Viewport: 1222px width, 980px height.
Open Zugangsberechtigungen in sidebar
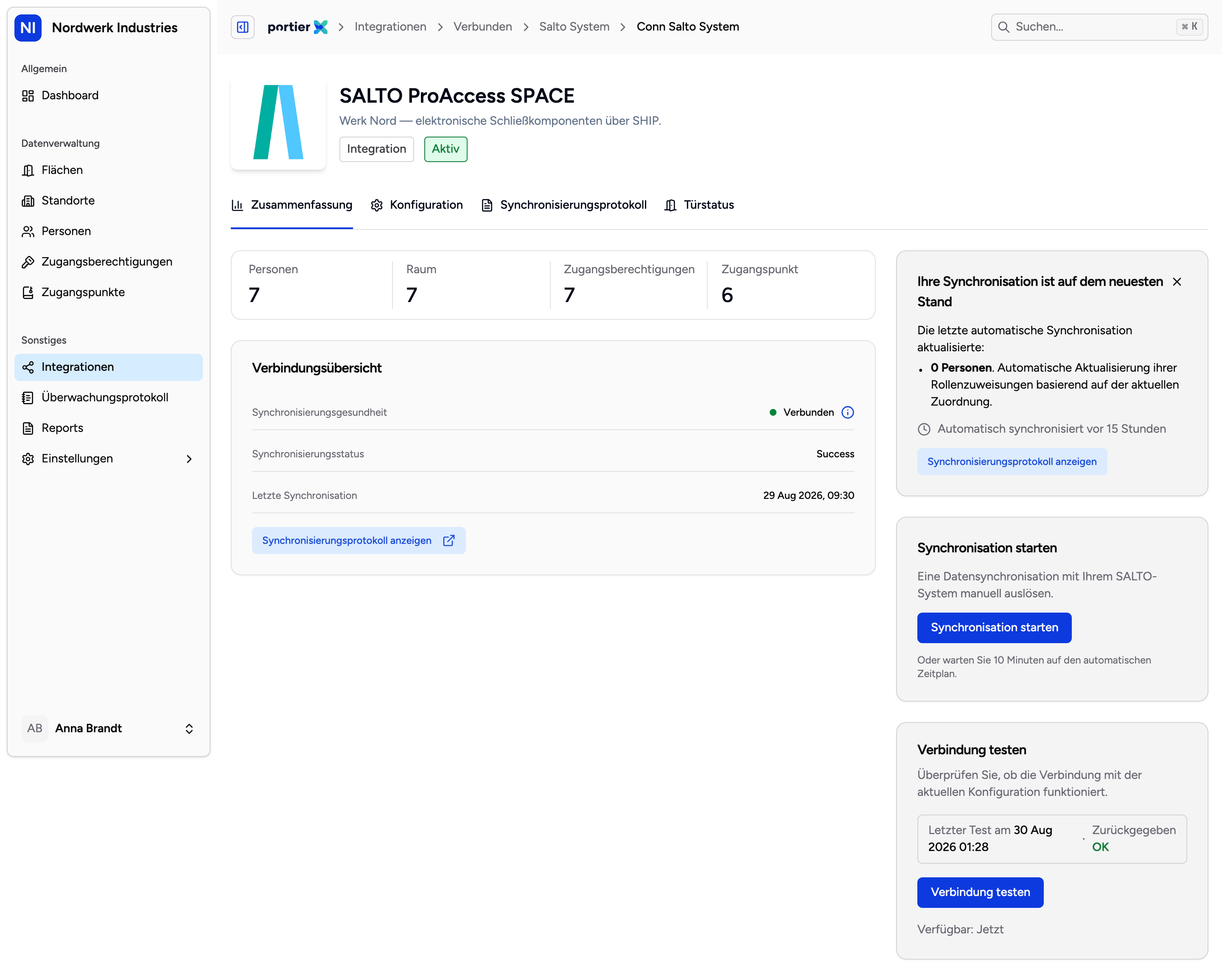108,262
